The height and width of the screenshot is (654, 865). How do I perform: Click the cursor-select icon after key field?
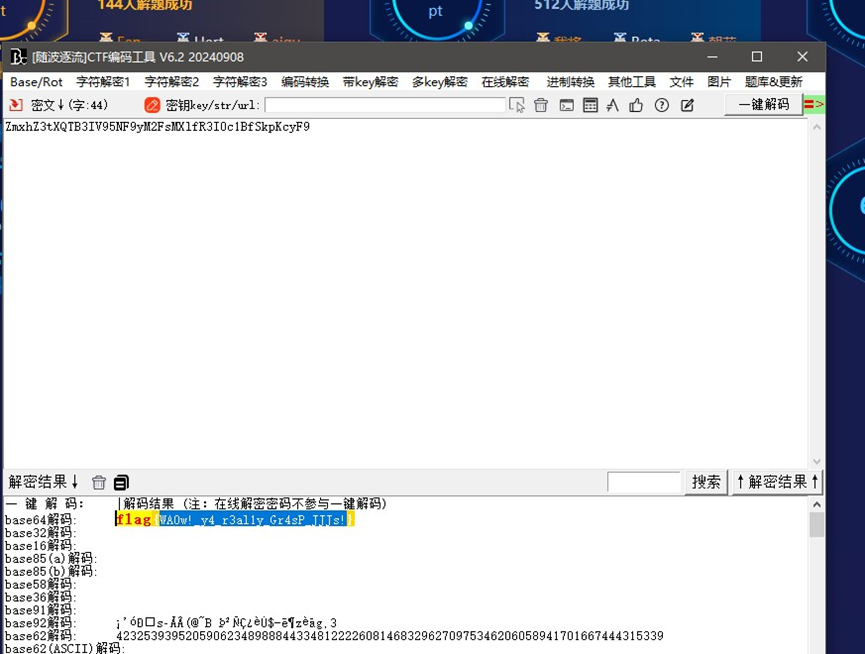[x=517, y=105]
